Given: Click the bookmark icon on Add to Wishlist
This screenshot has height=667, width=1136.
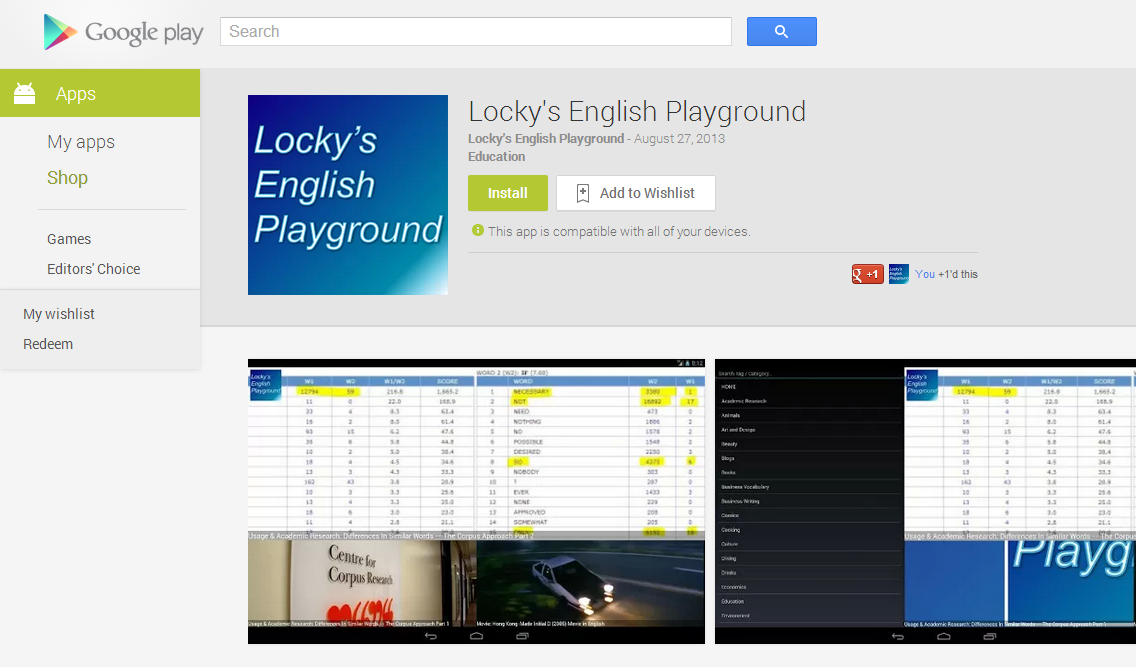Looking at the screenshot, I should pos(582,193).
